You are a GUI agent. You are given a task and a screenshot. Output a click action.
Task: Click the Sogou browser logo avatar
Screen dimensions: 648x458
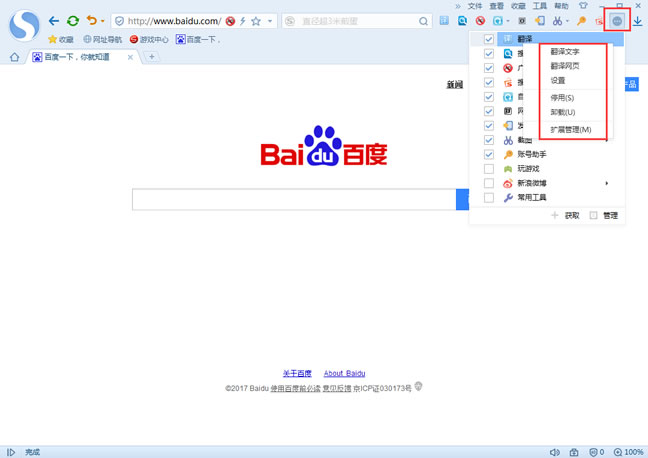24,26
